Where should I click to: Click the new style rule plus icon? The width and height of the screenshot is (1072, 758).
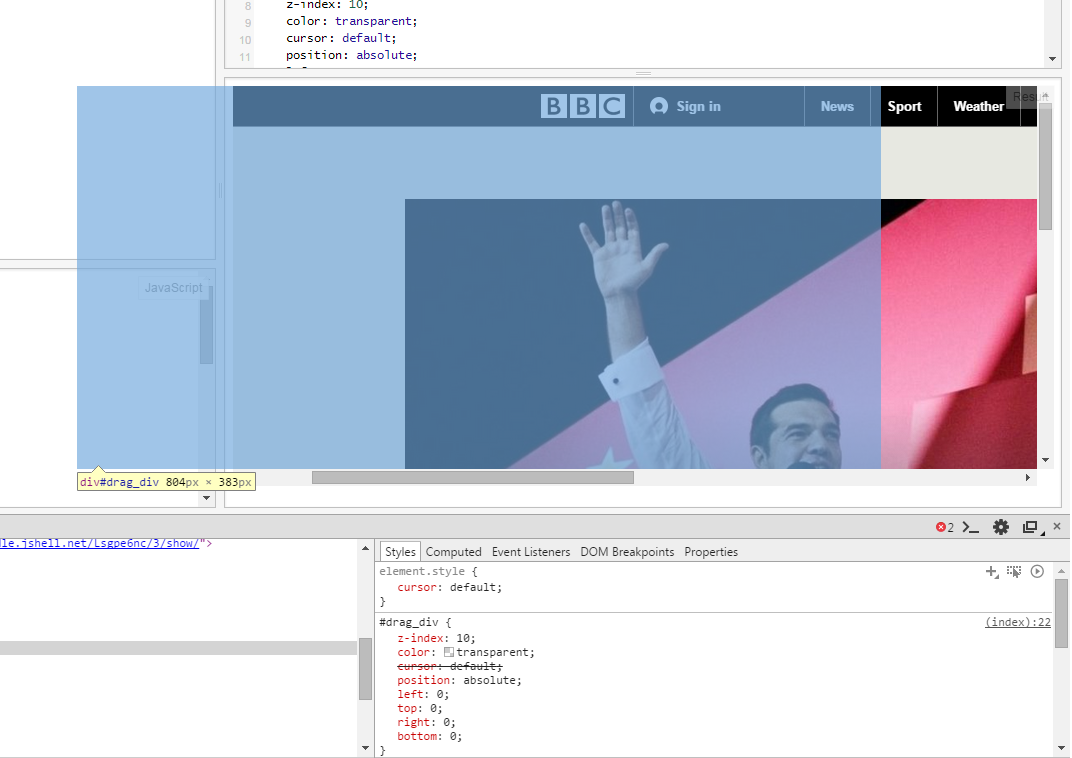(x=991, y=572)
